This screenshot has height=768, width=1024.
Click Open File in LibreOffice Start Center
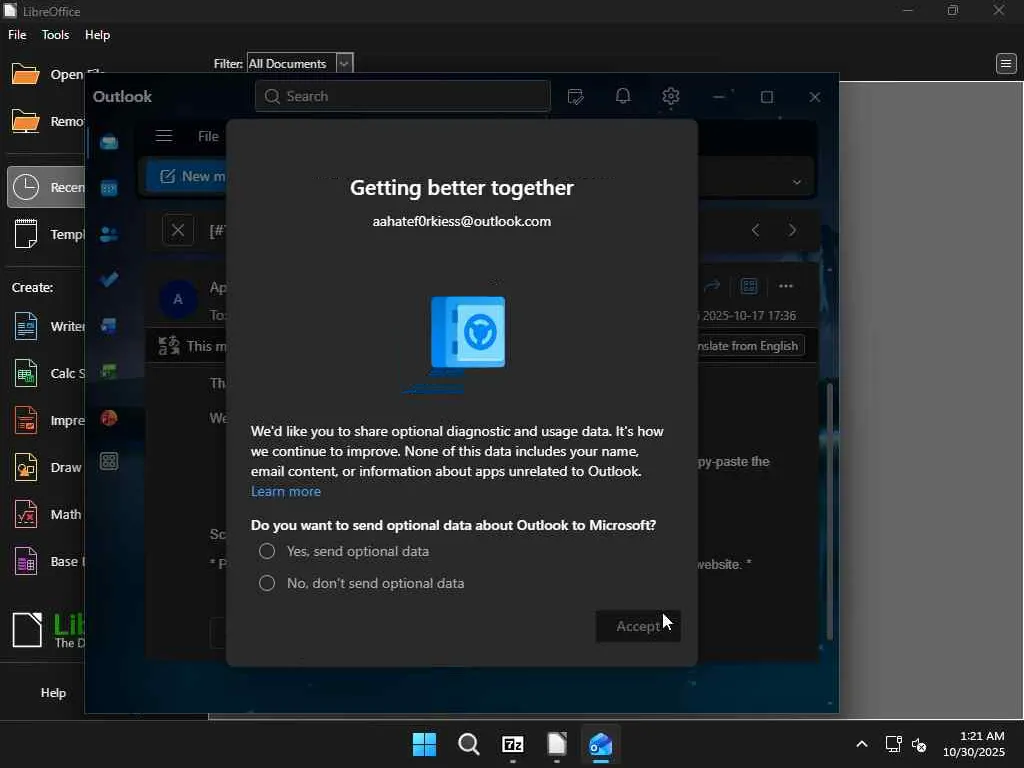point(47,74)
